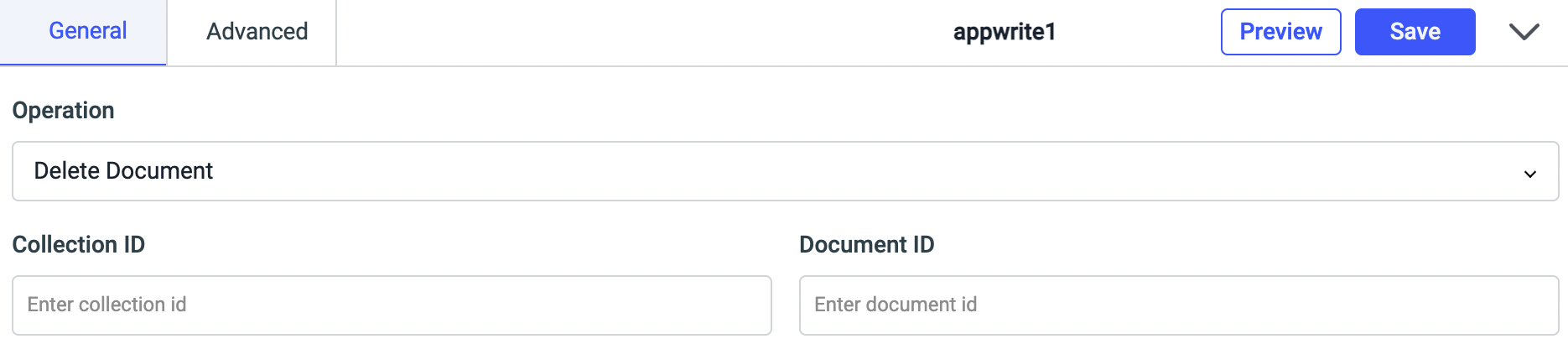Click the "Enter collection id" placeholder text

tap(106, 305)
